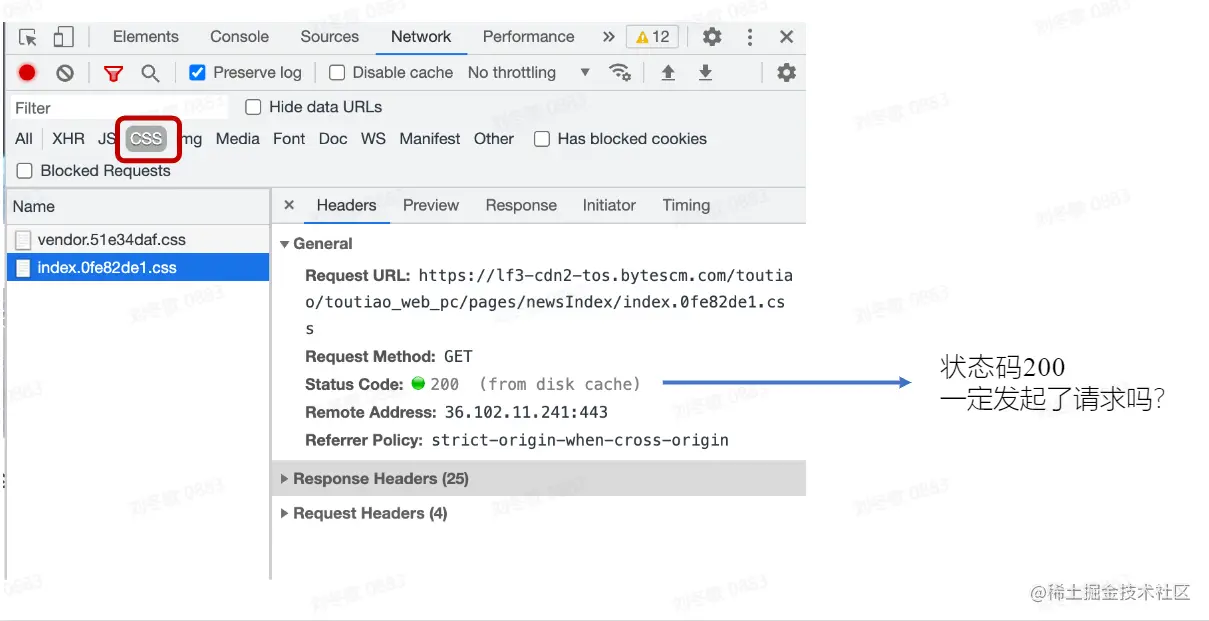Screen dimensions: 1209x621
Task: Open network search magnifier icon
Action: (150, 72)
